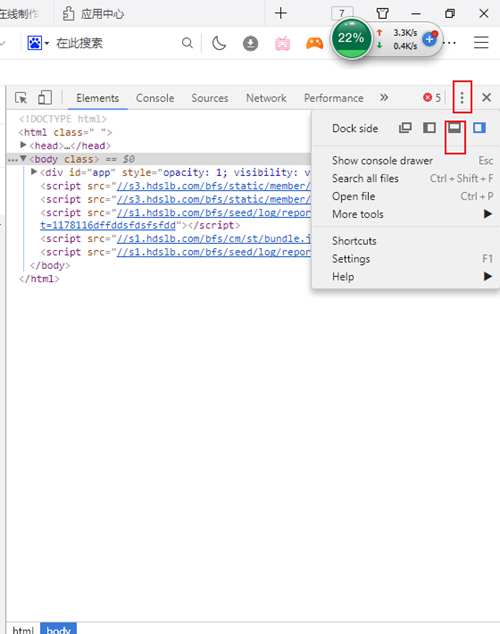Select Show console drawer menu item
Viewport: 500px width, 634px height.
[x=406, y=161]
